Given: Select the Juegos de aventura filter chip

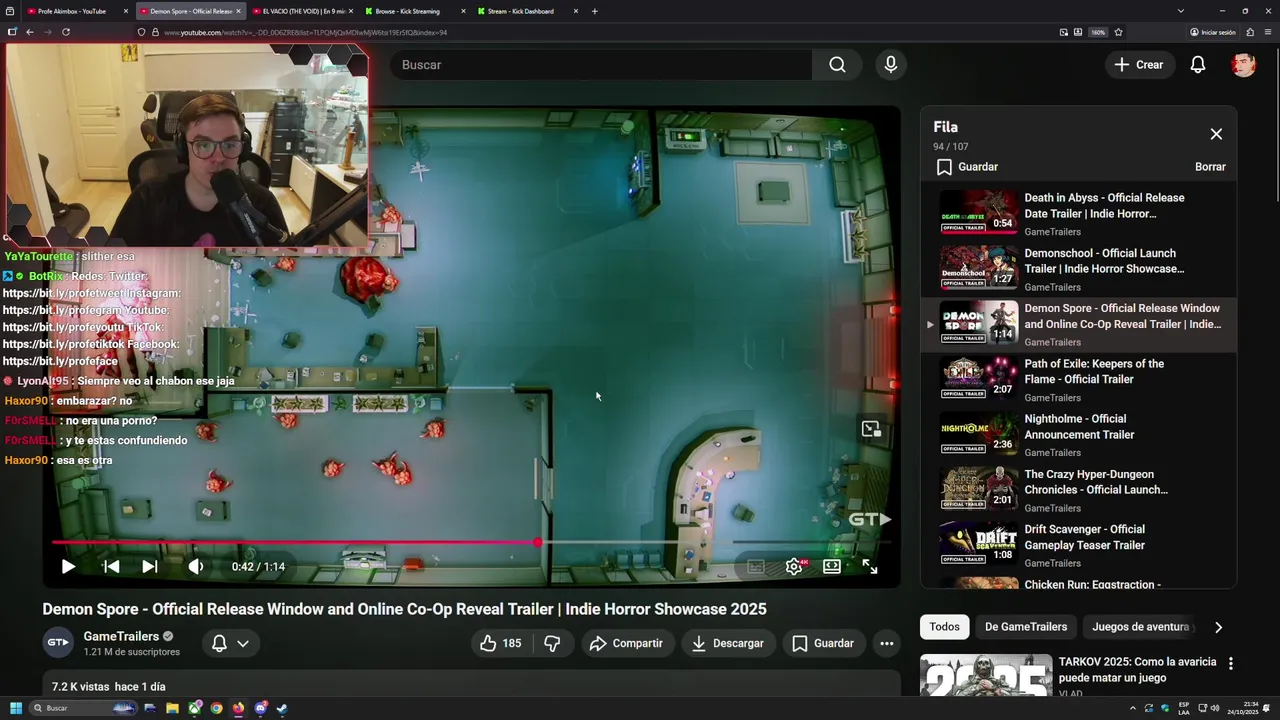Looking at the screenshot, I should [1140, 627].
